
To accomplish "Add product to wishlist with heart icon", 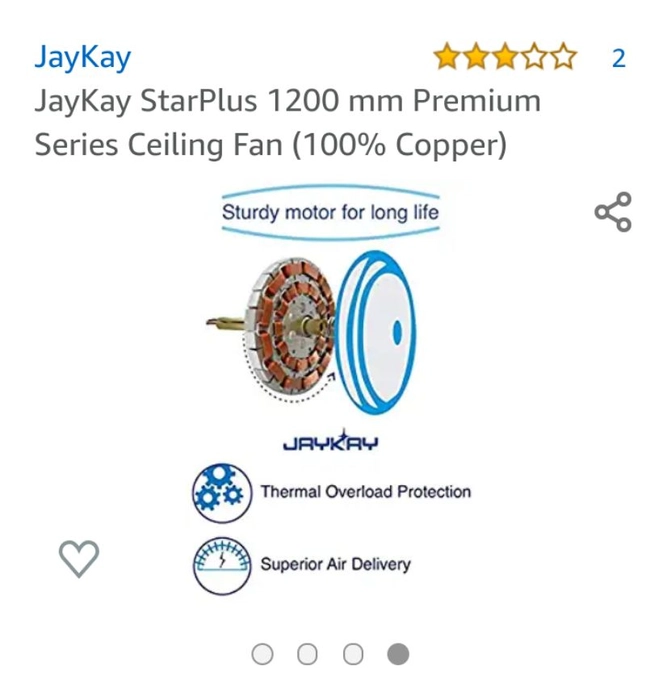I will click(79, 558).
